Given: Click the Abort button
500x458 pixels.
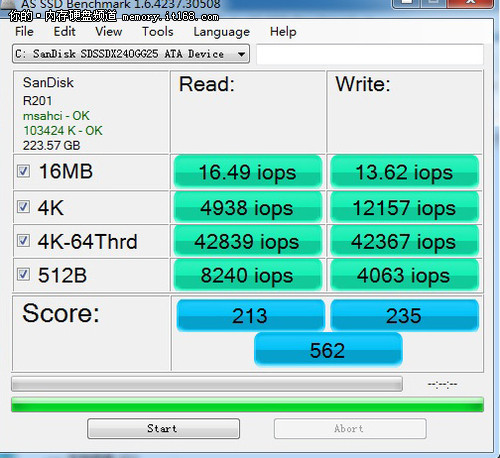Looking at the screenshot, I should tap(350, 428).
